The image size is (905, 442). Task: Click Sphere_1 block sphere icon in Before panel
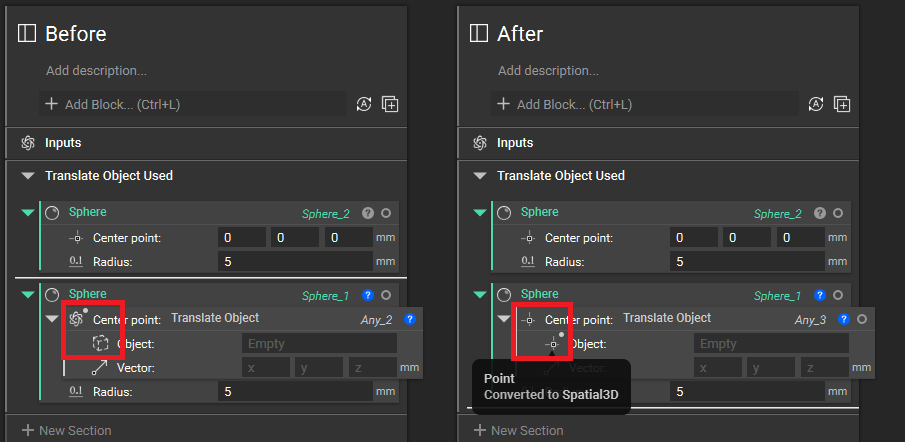[52, 295]
